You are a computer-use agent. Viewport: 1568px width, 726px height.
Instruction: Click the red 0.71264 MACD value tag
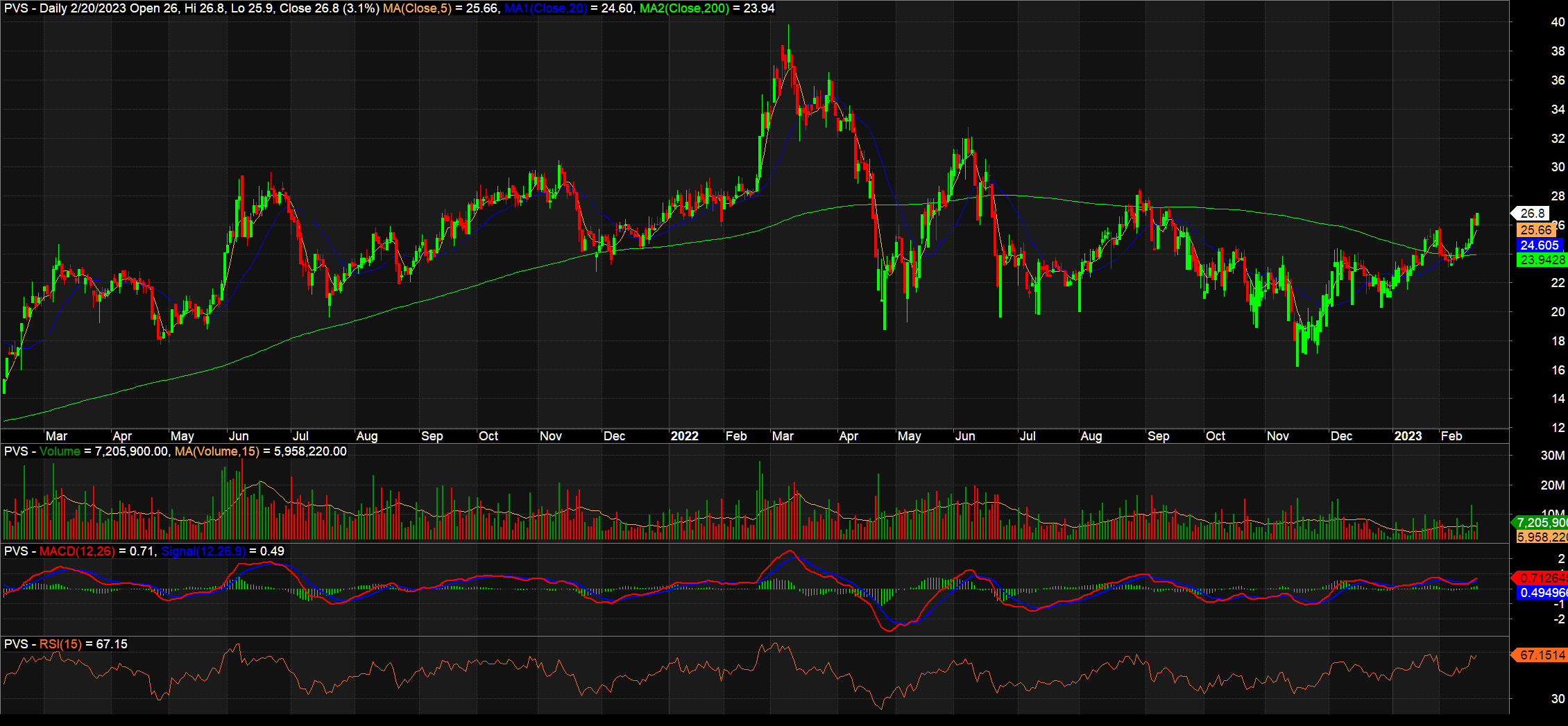pyautogui.click(x=1542, y=578)
